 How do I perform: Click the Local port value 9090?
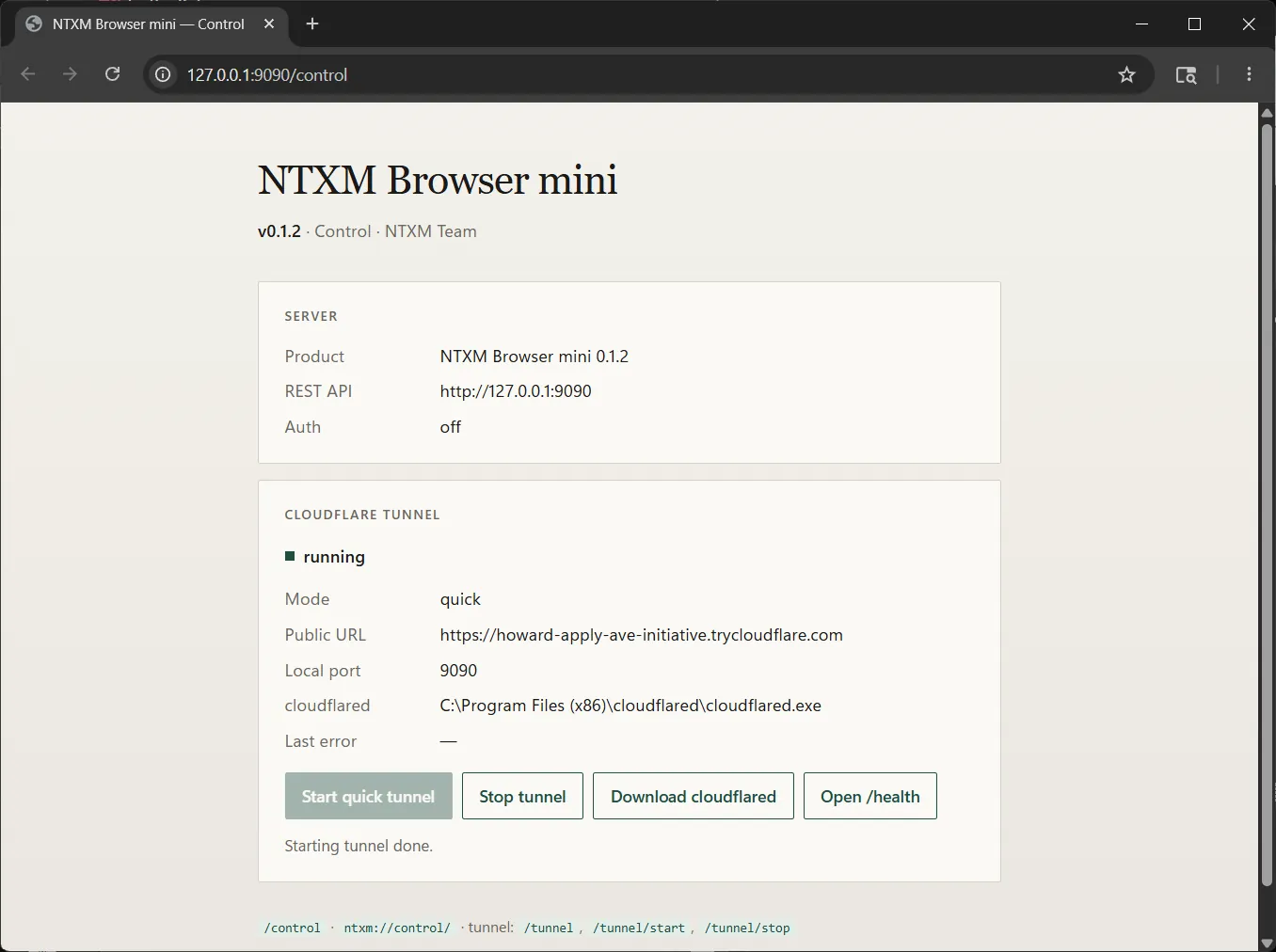(x=458, y=671)
